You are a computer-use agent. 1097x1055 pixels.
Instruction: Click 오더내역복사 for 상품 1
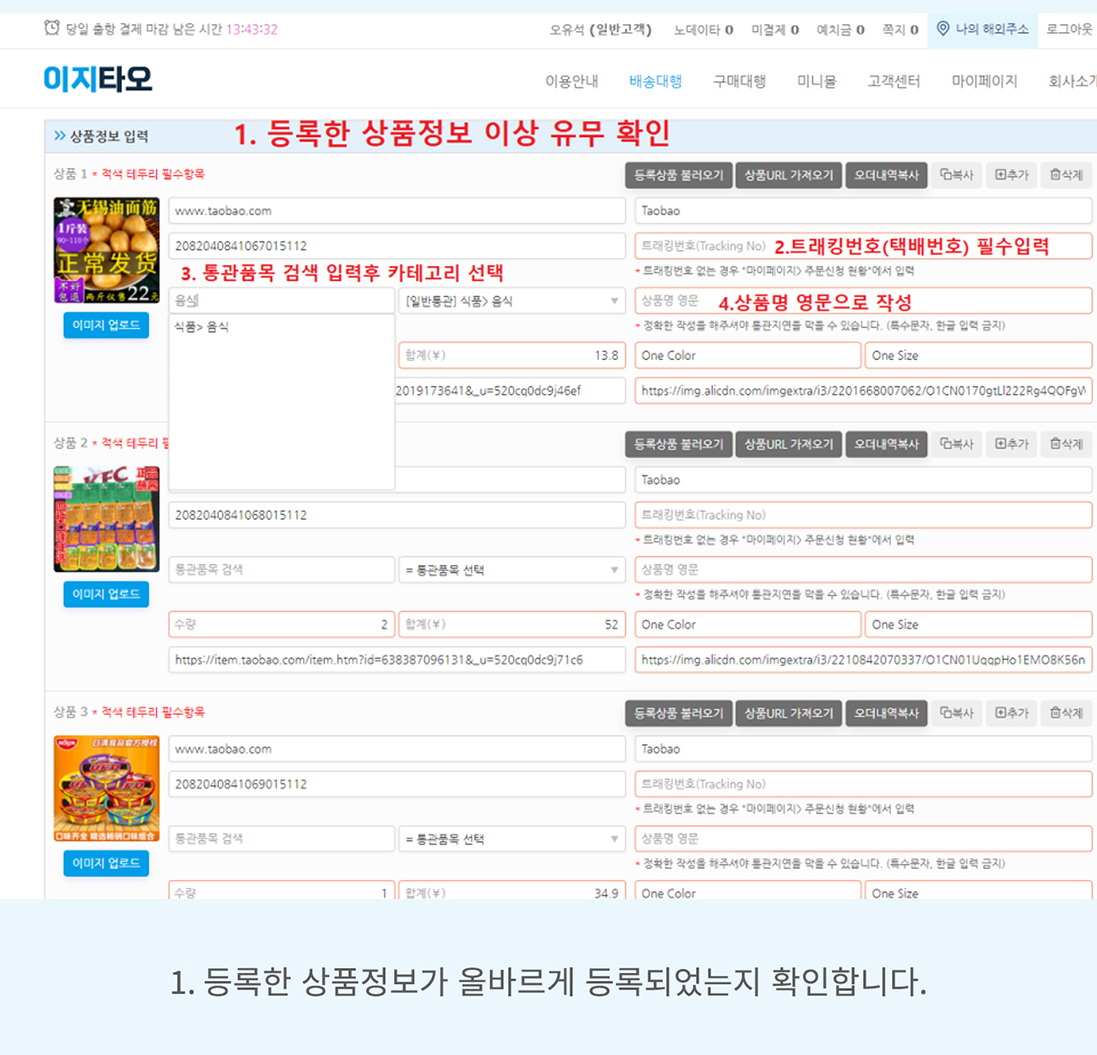click(x=886, y=175)
